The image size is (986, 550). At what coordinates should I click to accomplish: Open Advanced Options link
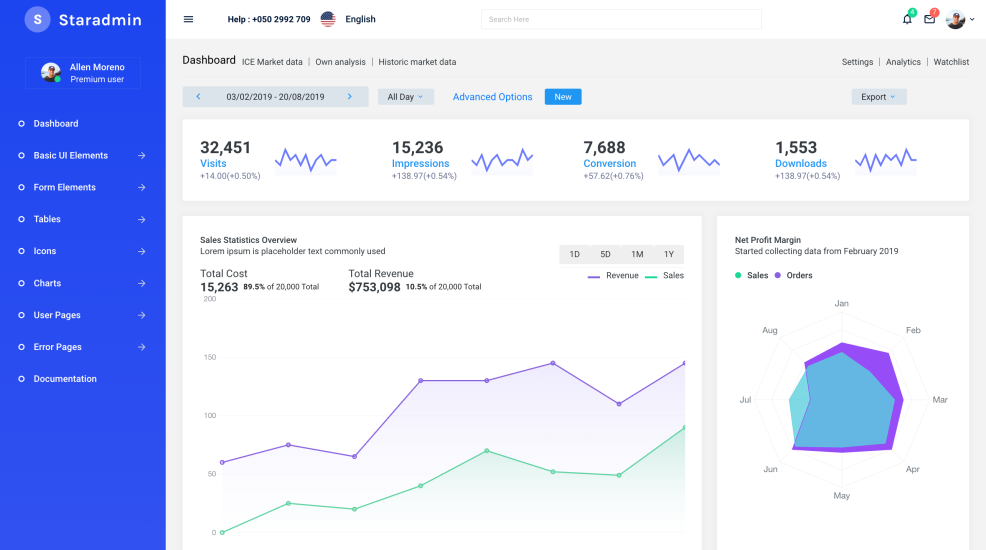pos(492,97)
